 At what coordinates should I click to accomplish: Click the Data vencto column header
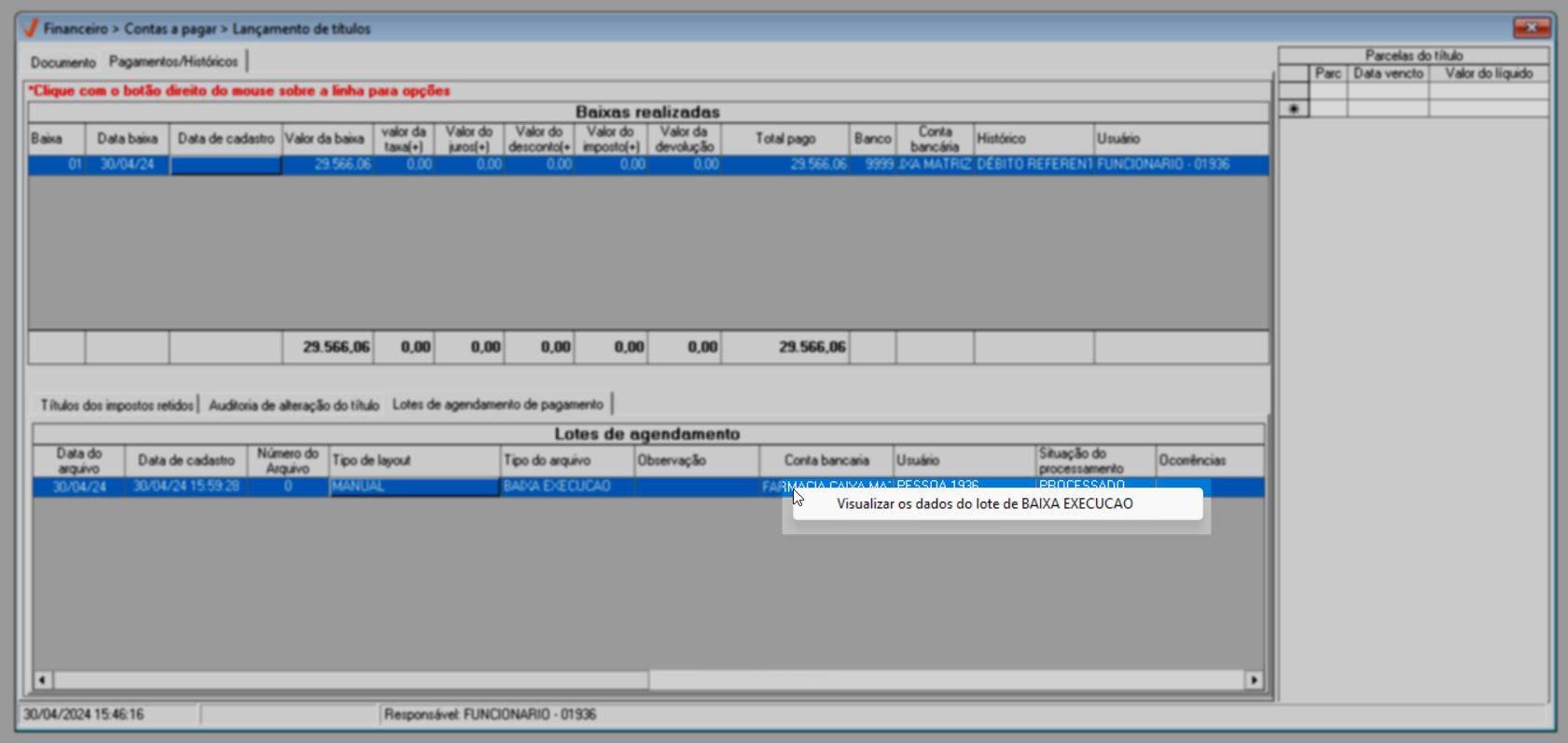point(1389,74)
